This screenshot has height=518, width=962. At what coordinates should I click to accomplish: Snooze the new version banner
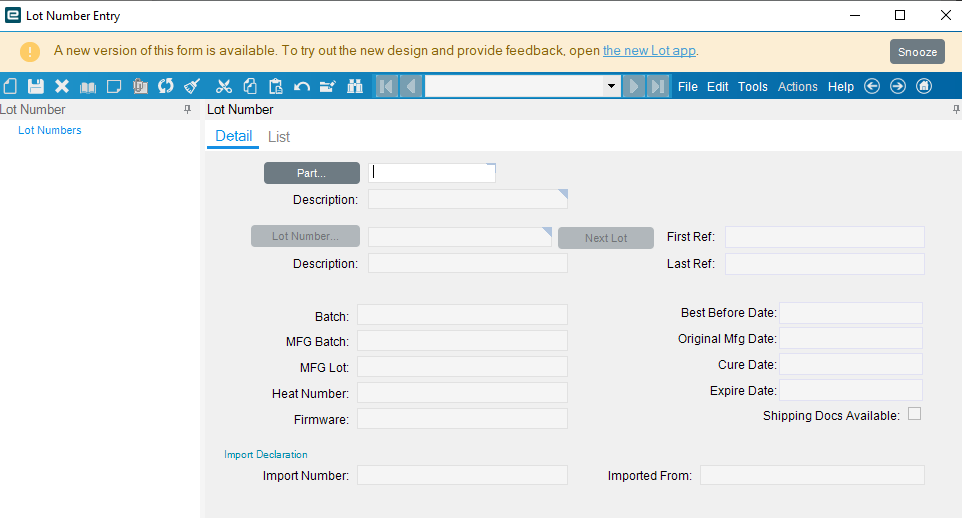[917, 52]
